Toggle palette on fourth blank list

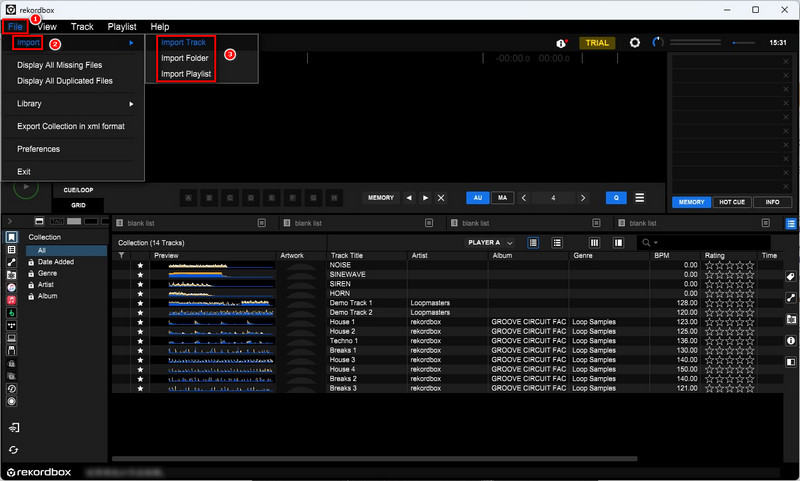pos(765,223)
